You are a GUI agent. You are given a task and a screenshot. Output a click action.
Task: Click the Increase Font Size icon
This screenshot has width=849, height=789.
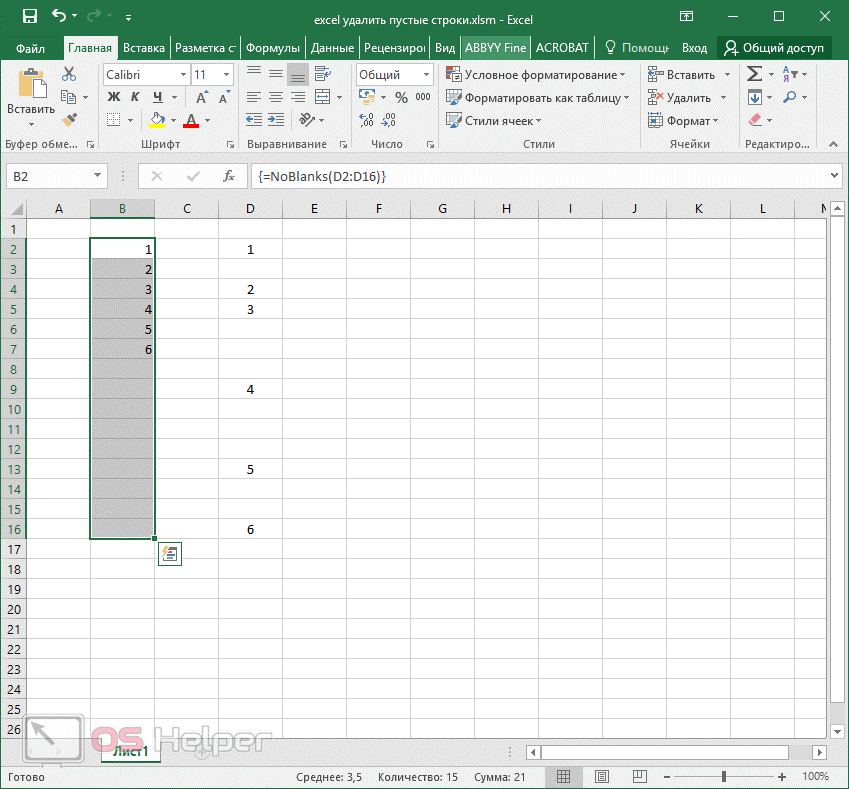coord(203,98)
